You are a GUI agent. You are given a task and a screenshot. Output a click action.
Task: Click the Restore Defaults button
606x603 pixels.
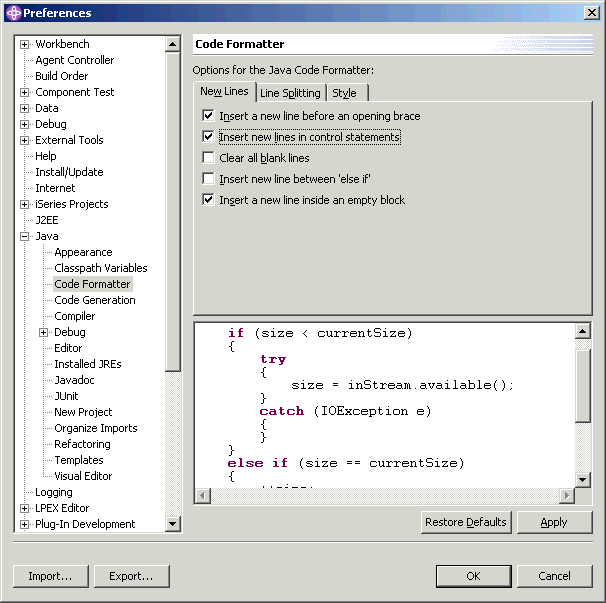pos(466,522)
